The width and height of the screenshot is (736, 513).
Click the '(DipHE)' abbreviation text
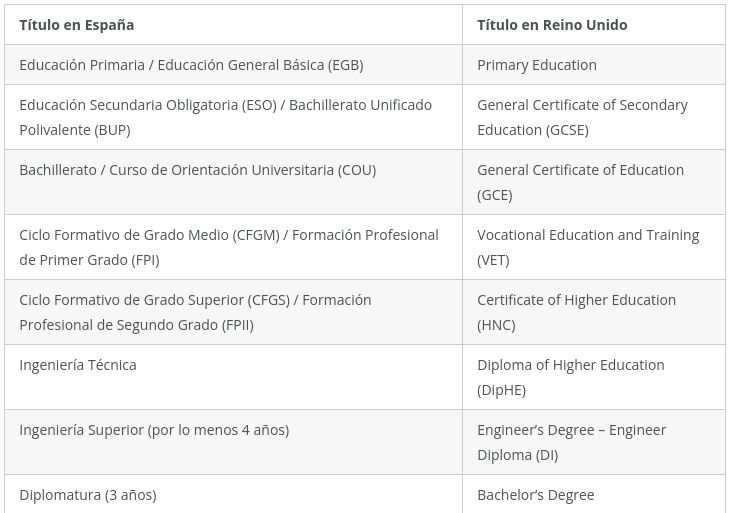pos(501,390)
